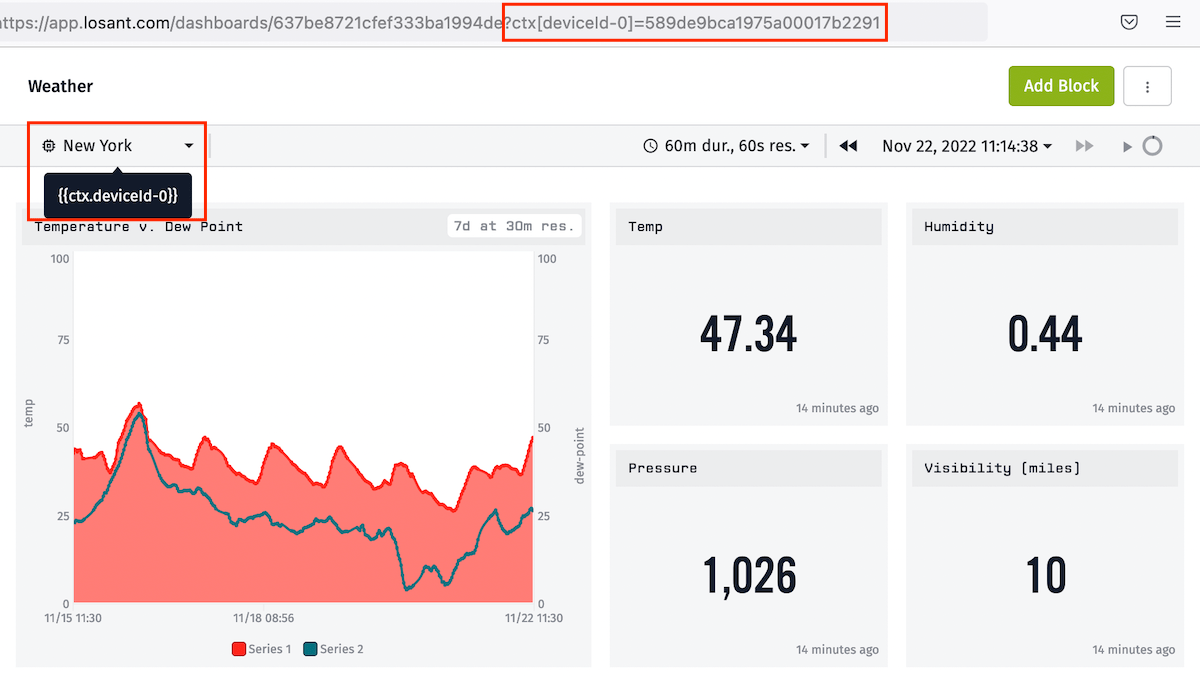Open the 60m dur., 60s res. dropdown
The image size is (1200, 677).
tap(725, 146)
